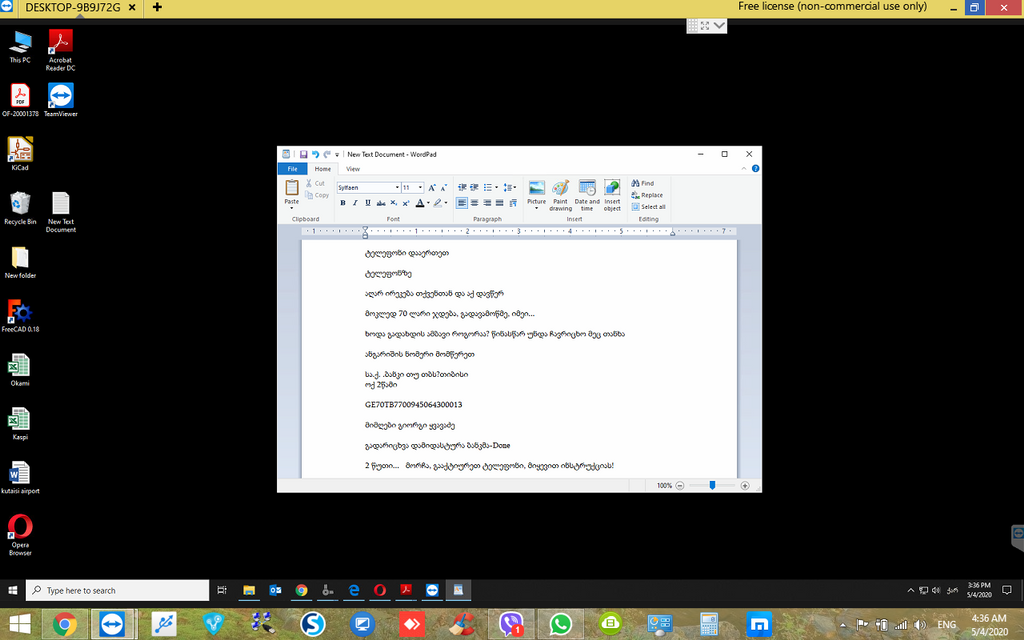Click the zoom out minus button
Screen dimensions: 1024x640
pyautogui.click(x=680, y=486)
